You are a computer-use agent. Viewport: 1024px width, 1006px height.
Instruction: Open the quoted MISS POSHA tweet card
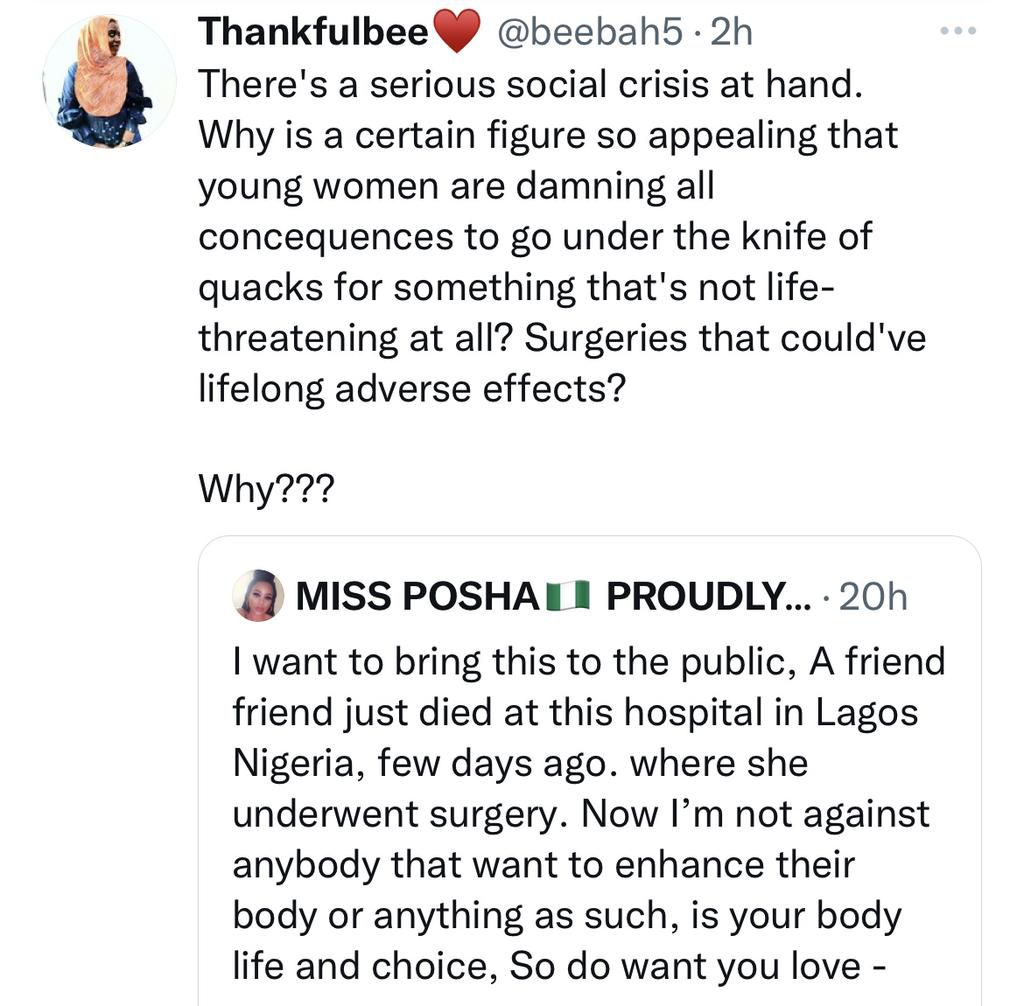click(x=592, y=770)
